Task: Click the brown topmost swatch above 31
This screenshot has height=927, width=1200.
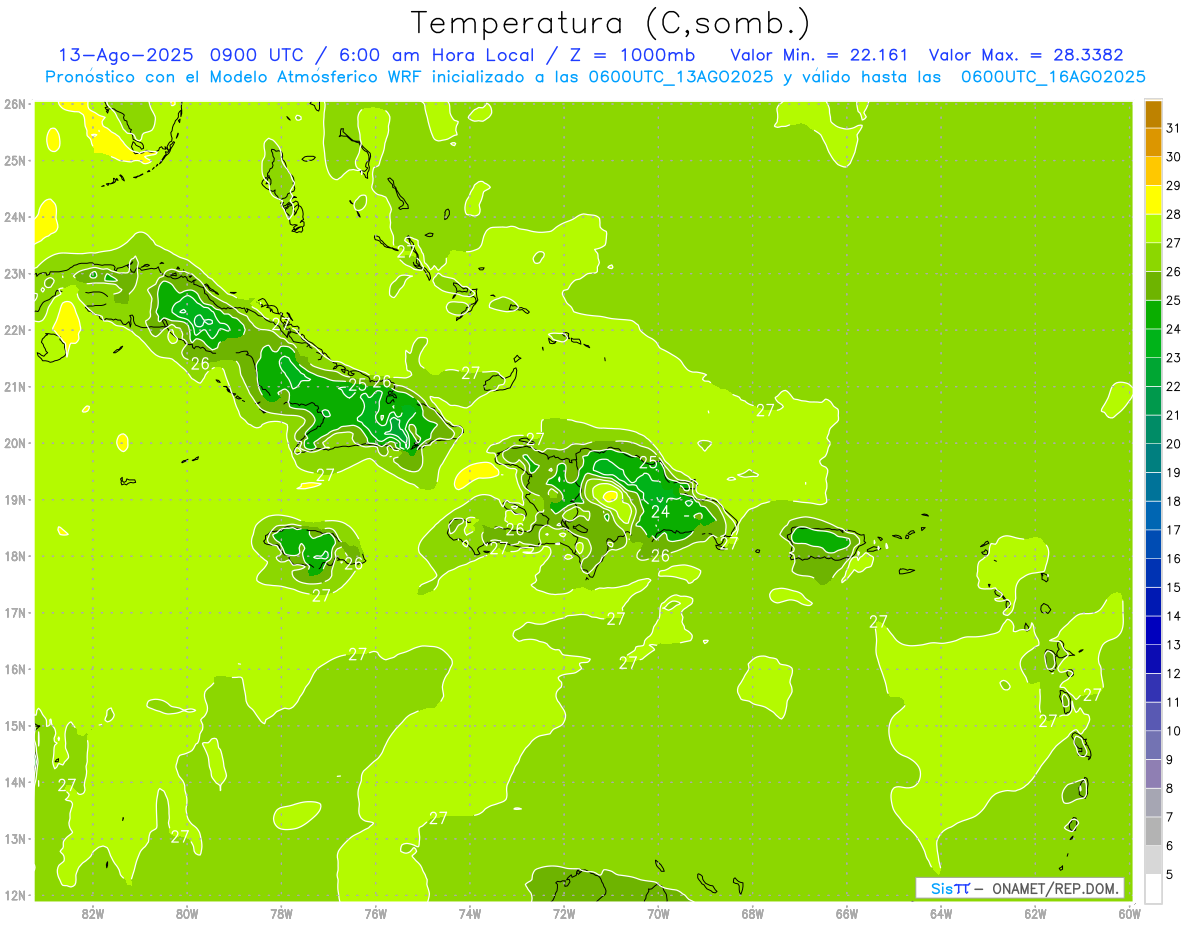Action: point(1153,114)
